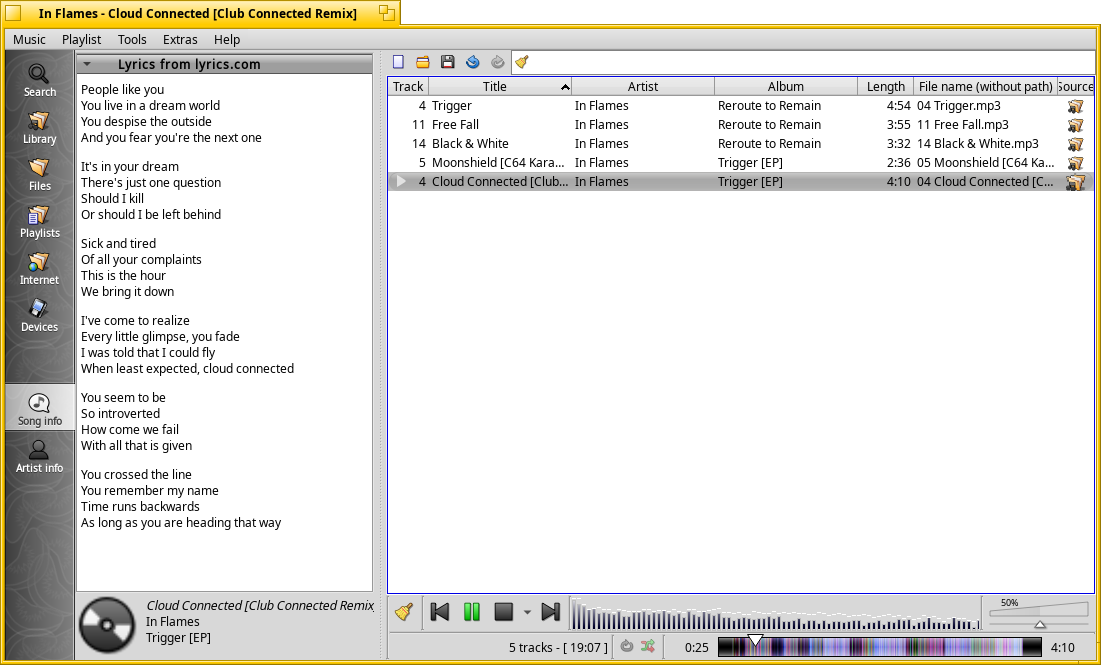Click the elapsed time 0:25 label
1101x665 pixels.
pos(697,647)
